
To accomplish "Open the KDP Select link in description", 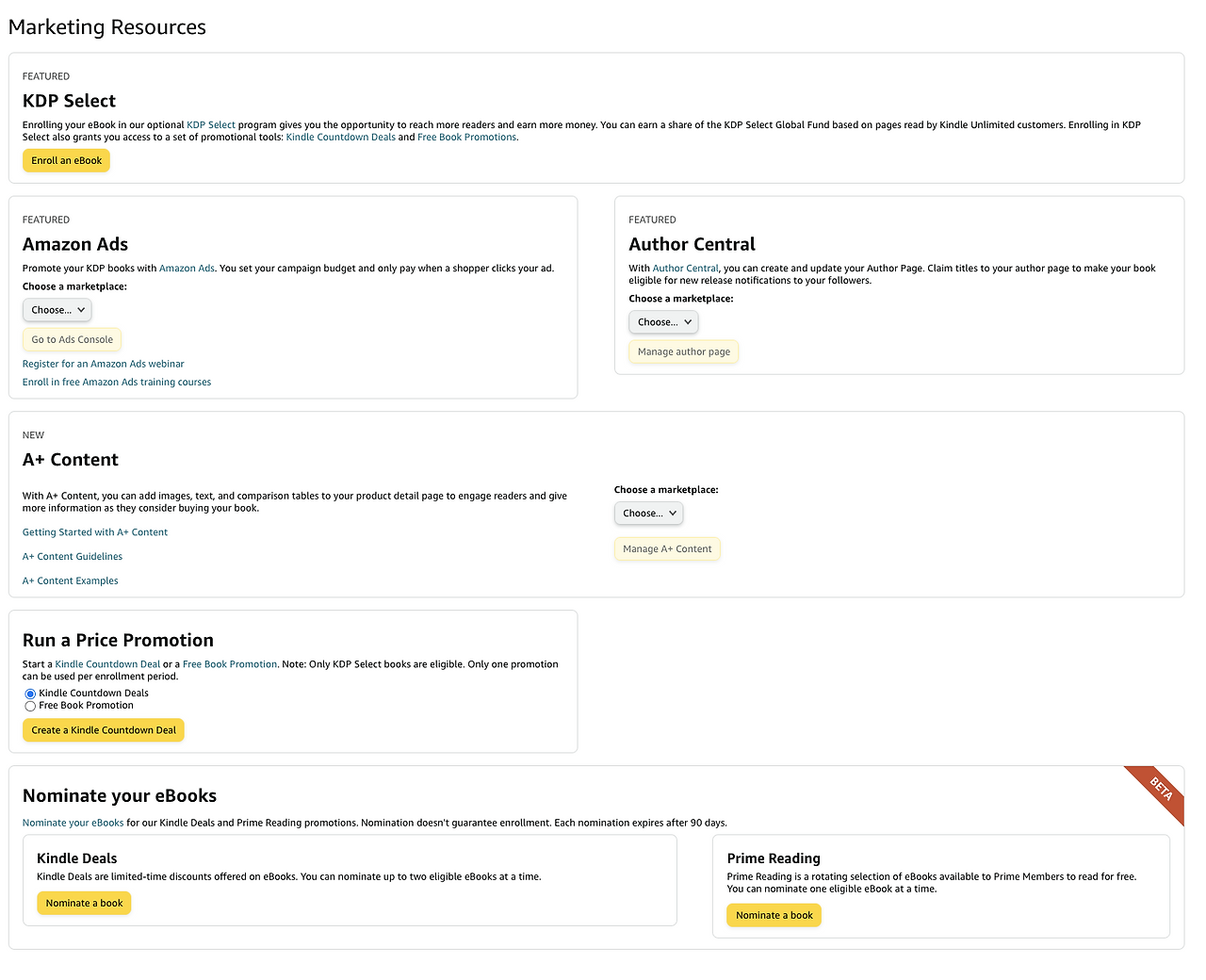I will pos(211,125).
